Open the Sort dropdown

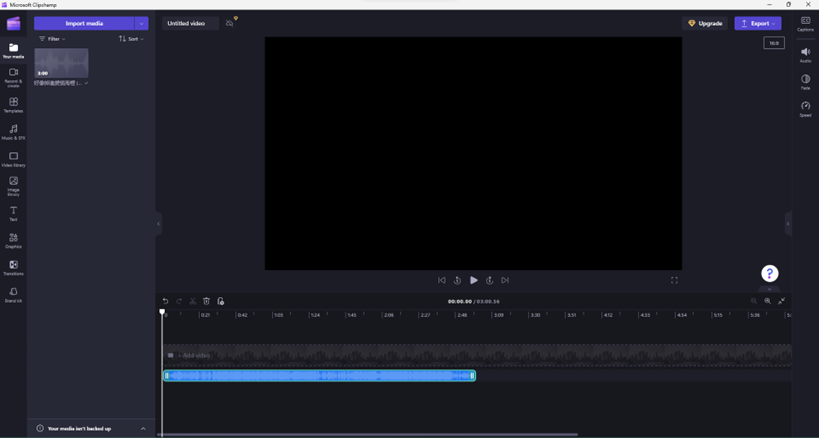click(131, 39)
